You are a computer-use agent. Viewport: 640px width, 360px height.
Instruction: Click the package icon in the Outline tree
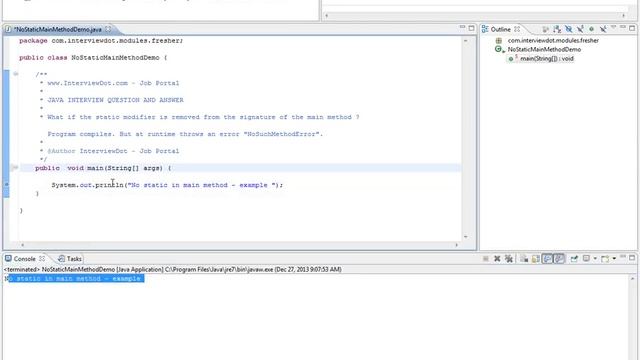(x=499, y=41)
